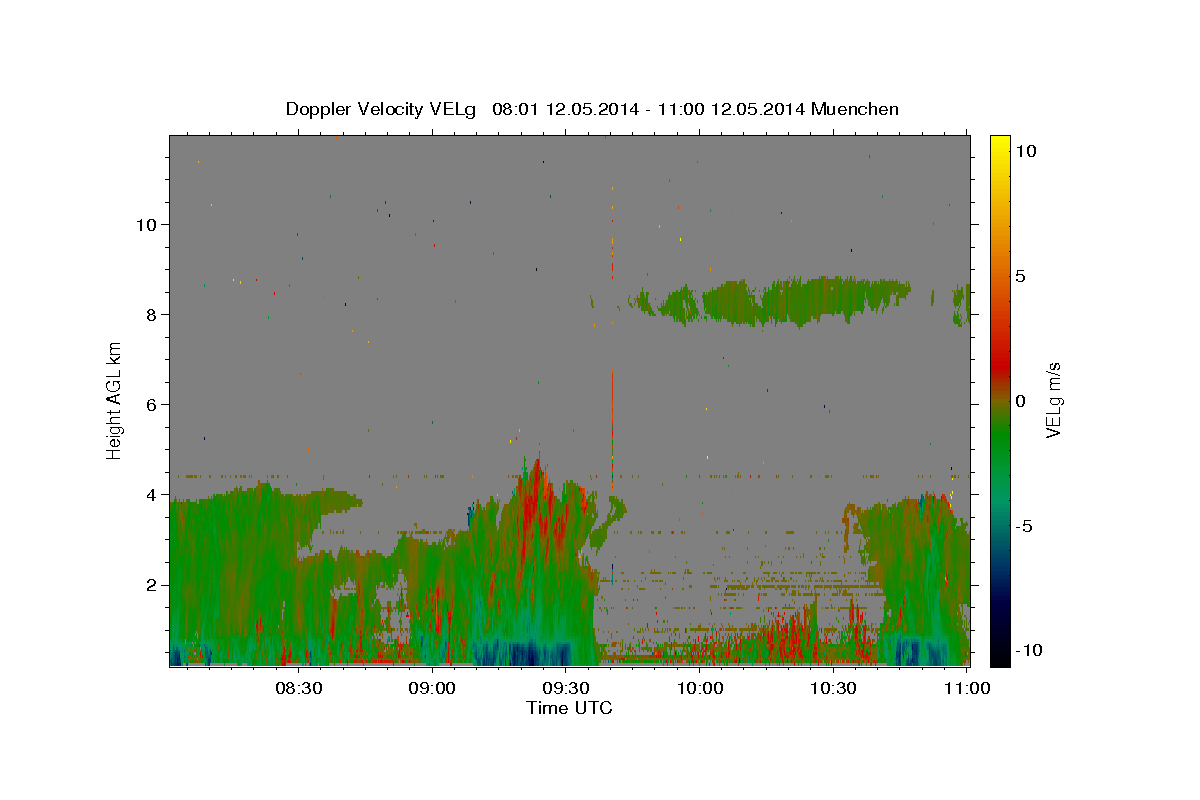The width and height of the screenshot is (1200, 800).
Task: Click the colorbar value -10 label
Action: click(1030, 651)
